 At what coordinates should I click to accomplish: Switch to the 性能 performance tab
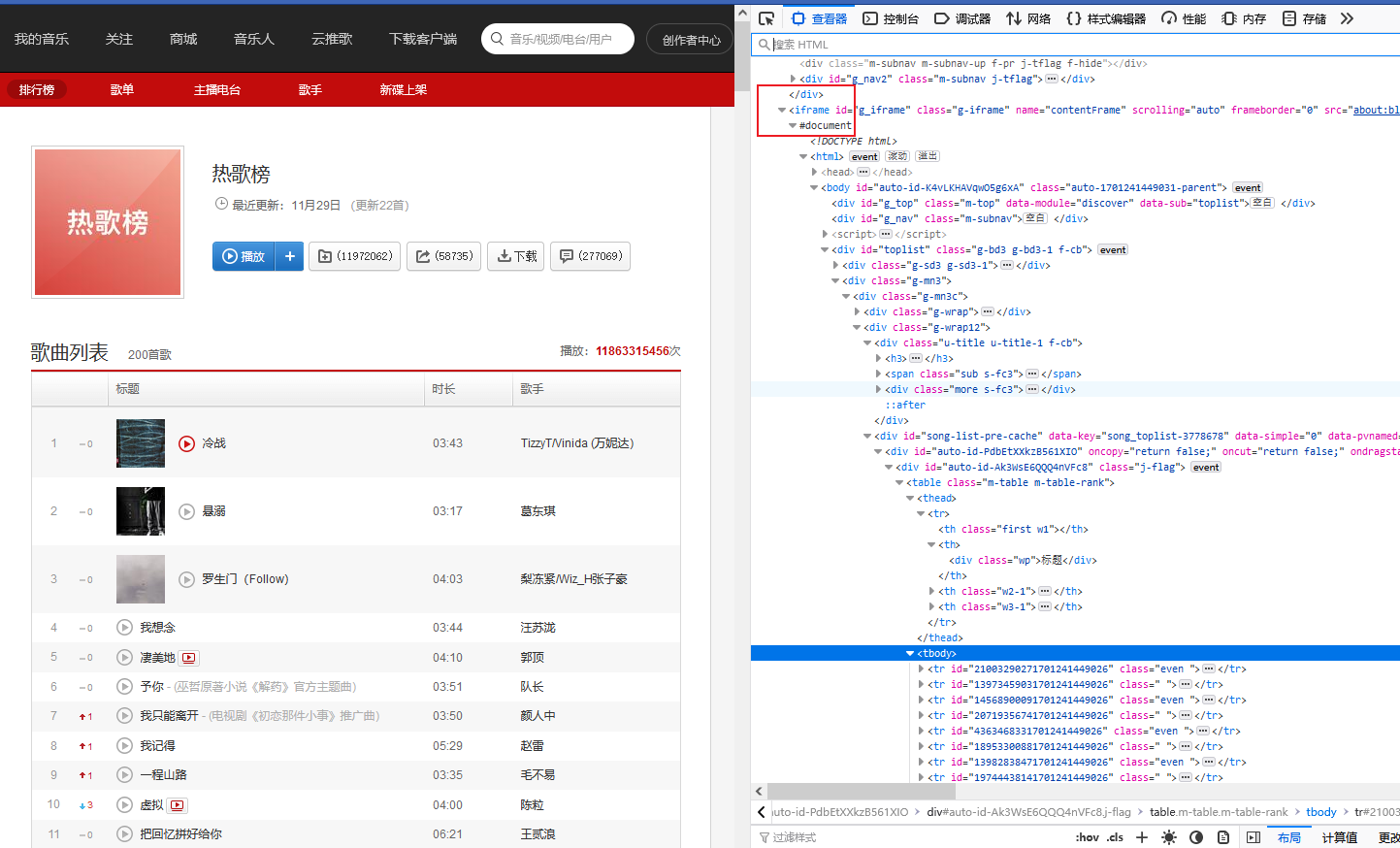[1184, 18]
